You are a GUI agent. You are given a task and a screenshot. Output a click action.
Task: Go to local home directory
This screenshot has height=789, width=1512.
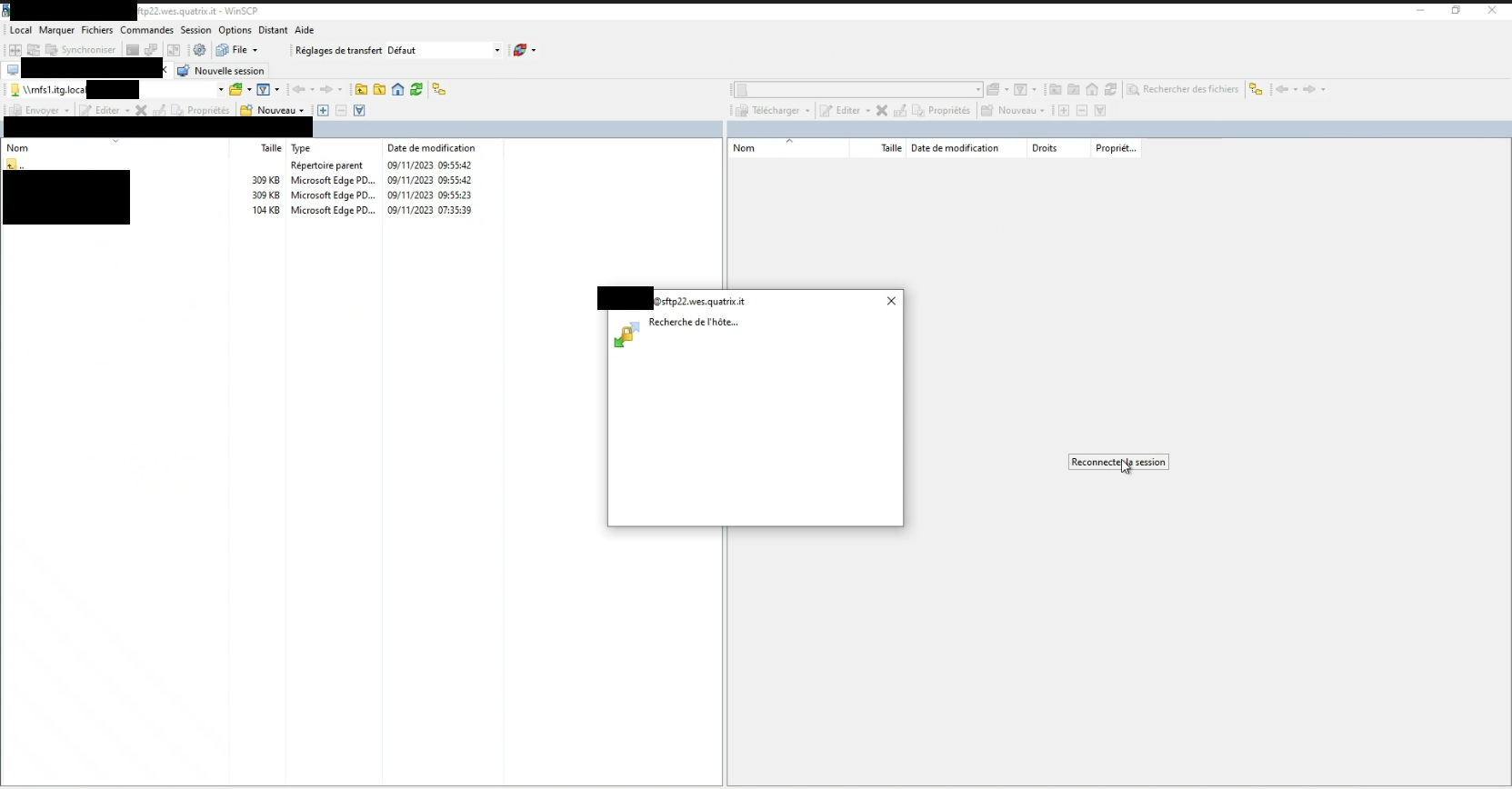(x=398, y=89)
